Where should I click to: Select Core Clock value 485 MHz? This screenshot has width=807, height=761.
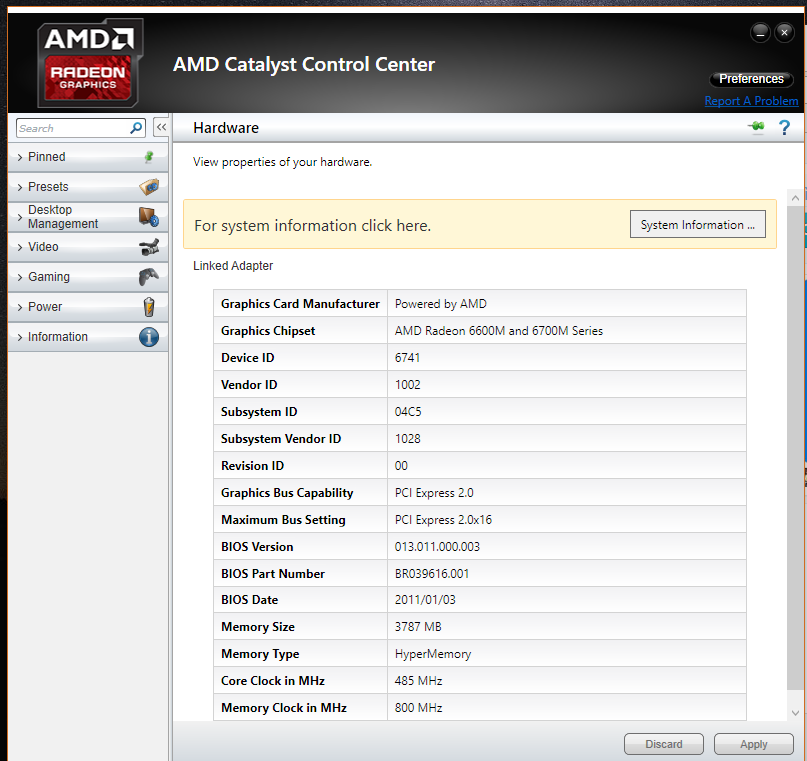tap(418, 681)
